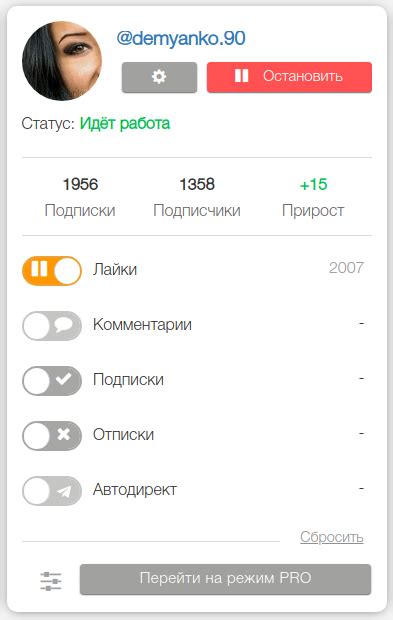
Task: Click the checkmark icon on the Подписки switch
Action: tap(64, 380)
